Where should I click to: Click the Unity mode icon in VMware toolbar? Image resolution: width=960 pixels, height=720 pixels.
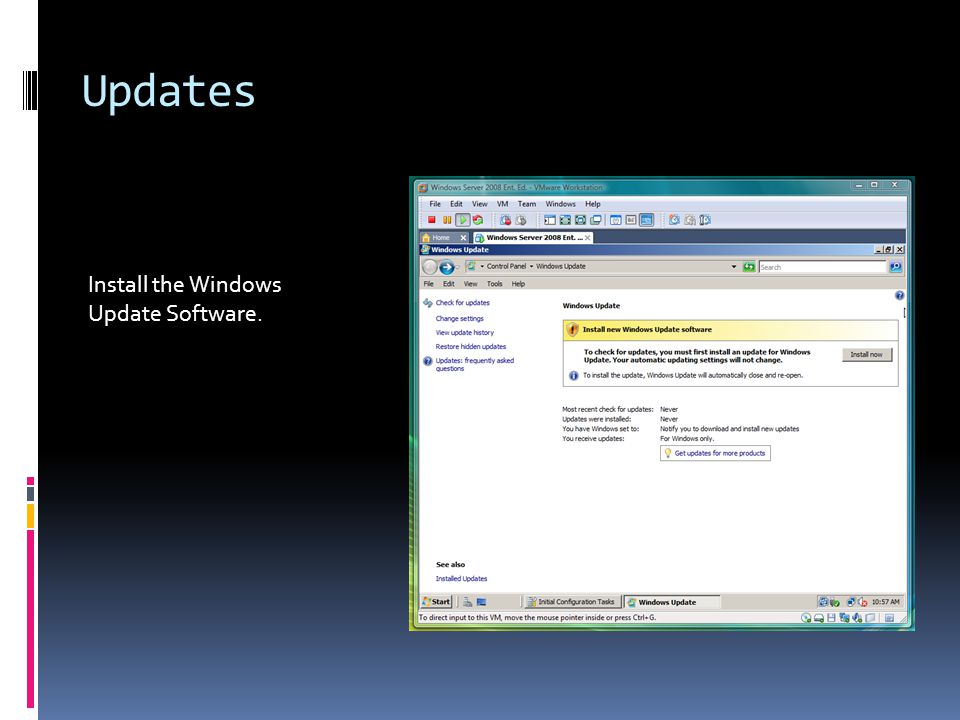tap(580, 220)
